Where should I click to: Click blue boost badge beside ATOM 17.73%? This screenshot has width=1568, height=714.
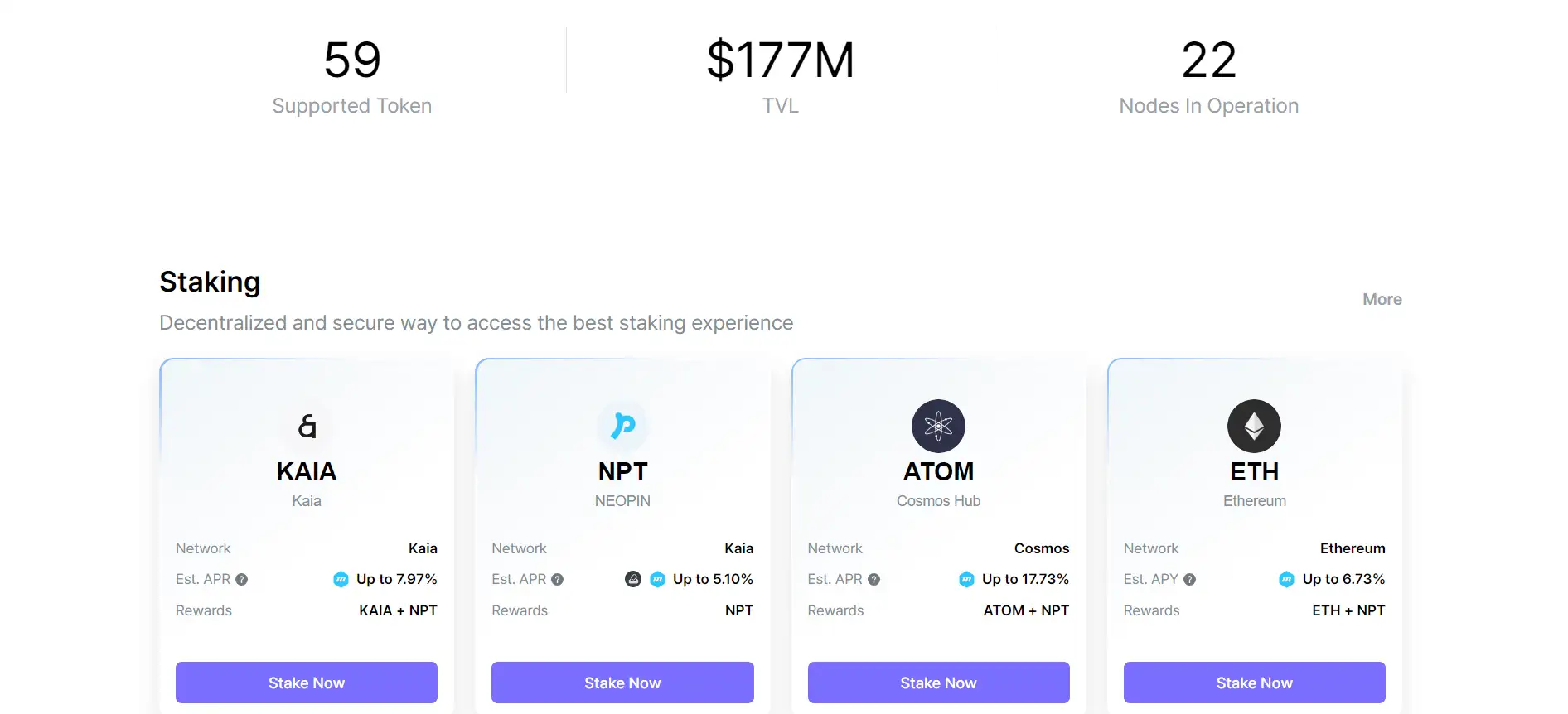click(966, 579)
